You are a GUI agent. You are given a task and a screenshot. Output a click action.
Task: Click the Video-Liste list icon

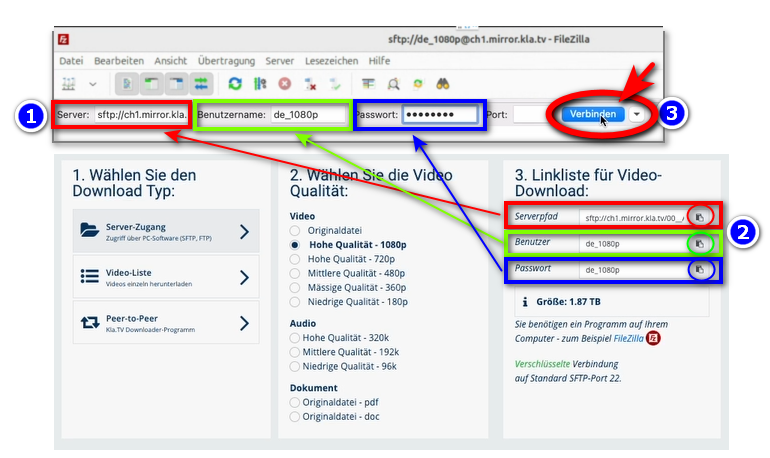pyautogui.click(x=89, y=276)
